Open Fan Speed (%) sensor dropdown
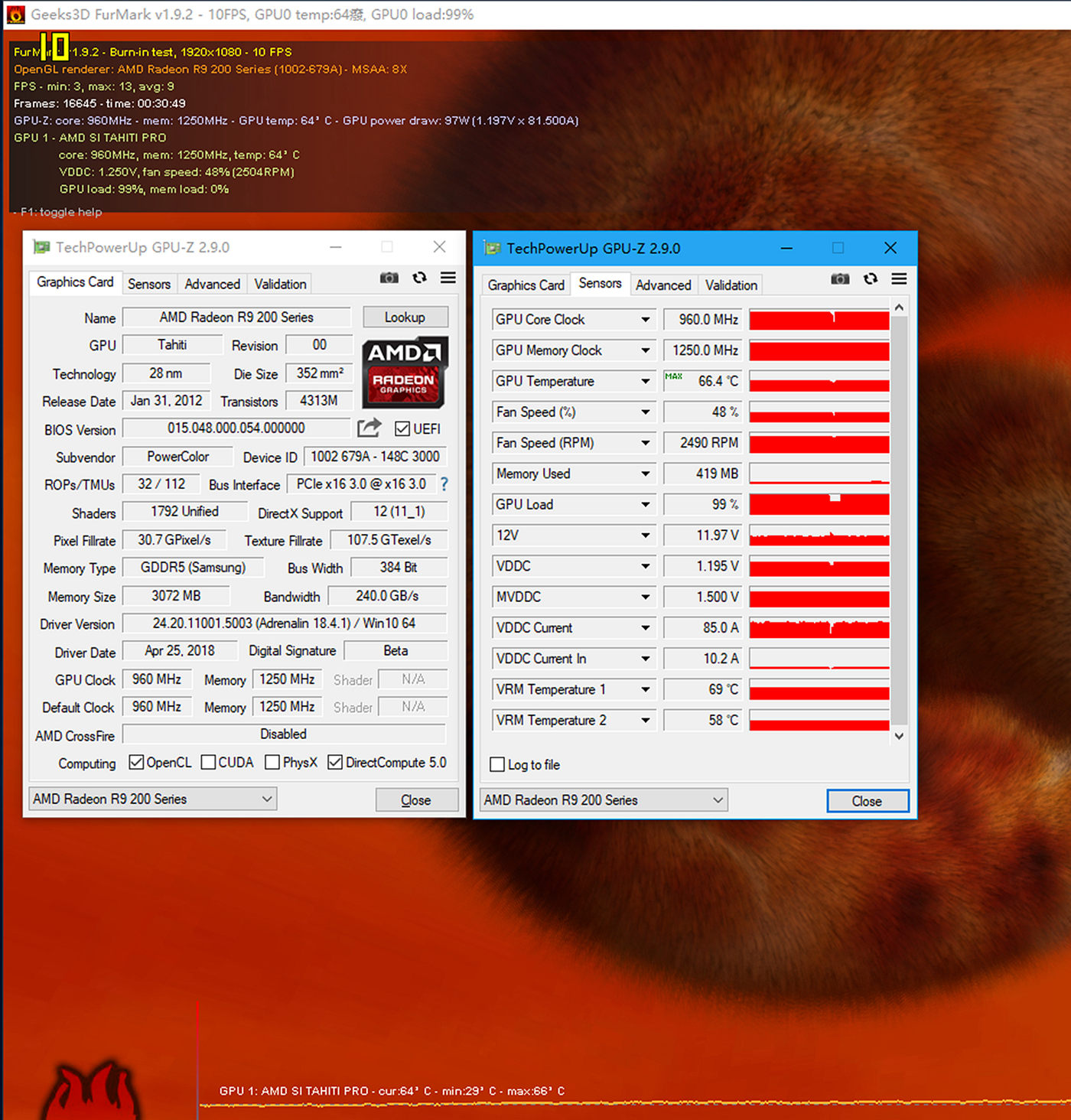The image size is (1071, 1120). 646,412
